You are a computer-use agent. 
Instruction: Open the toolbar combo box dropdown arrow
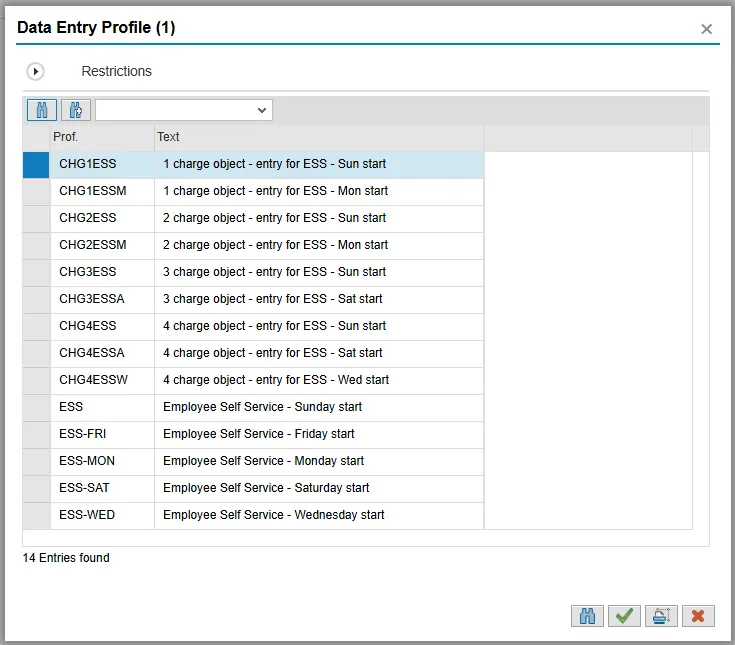coord(262,110)
